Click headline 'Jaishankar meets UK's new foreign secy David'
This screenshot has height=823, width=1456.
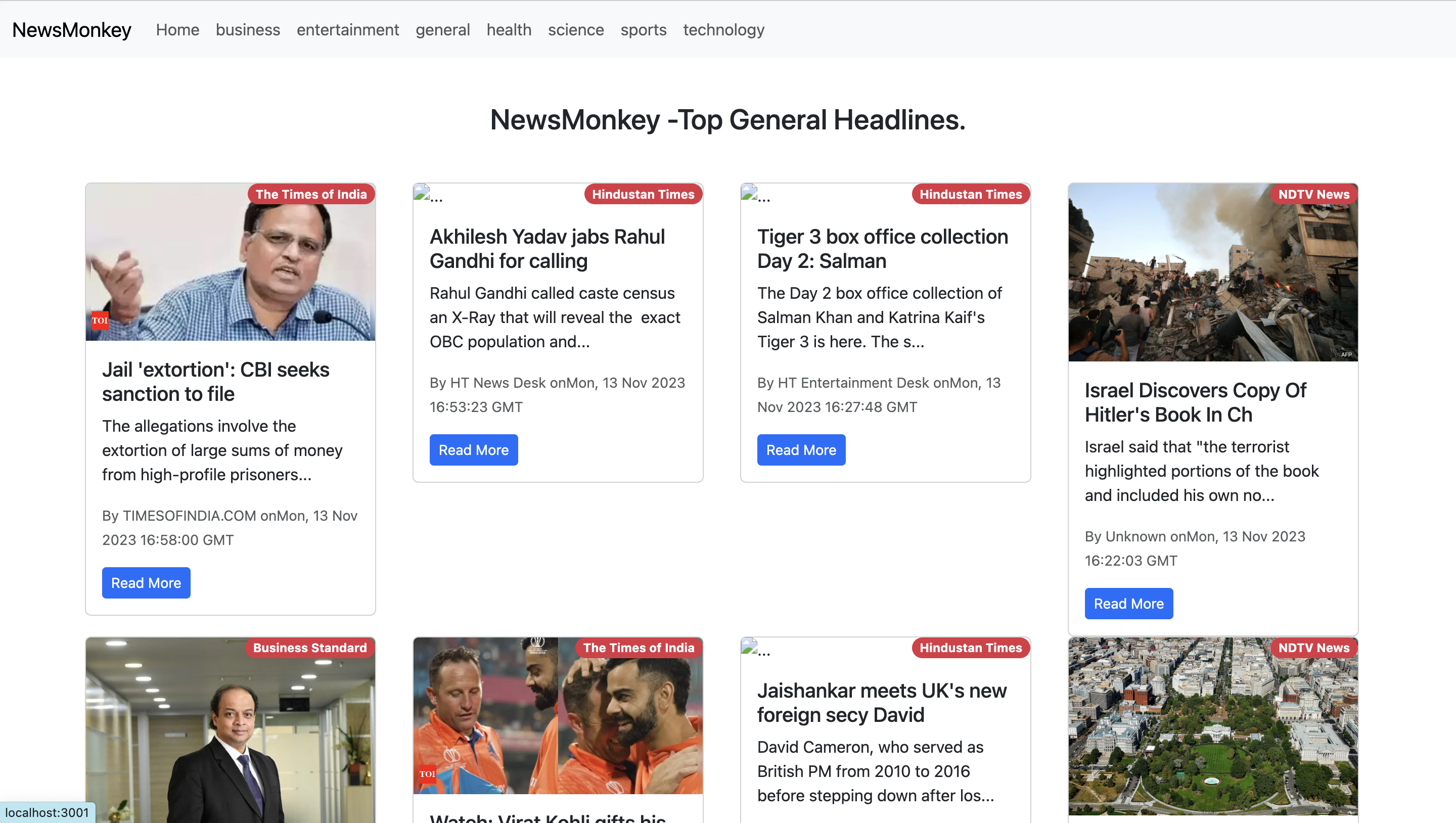tap(882, 702)
